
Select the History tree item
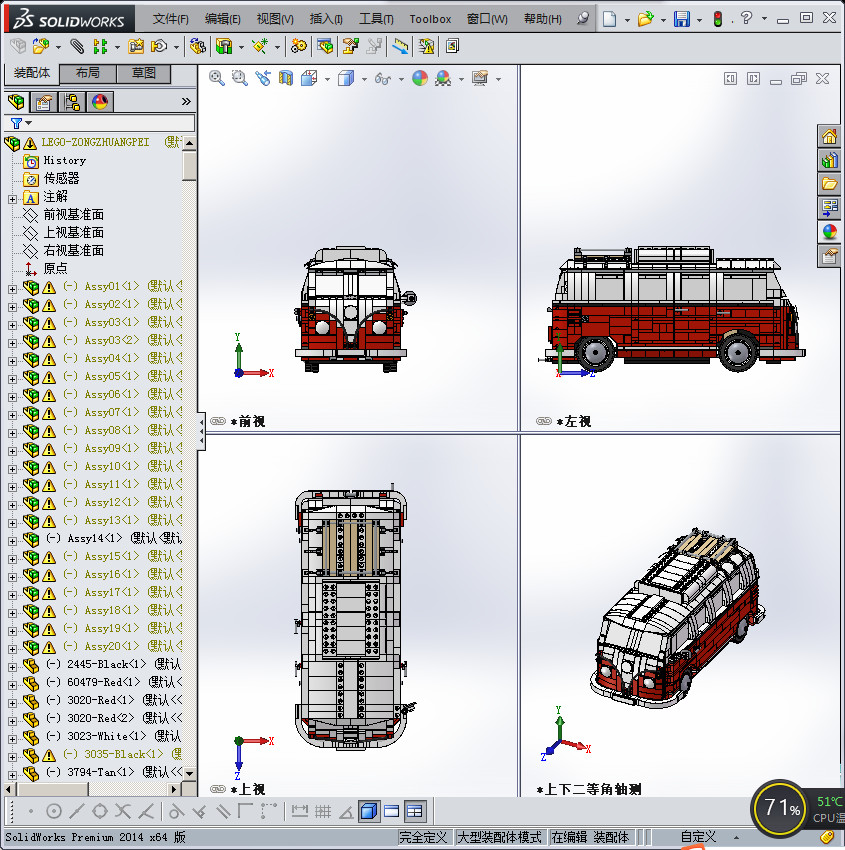(x=64, y=160)
